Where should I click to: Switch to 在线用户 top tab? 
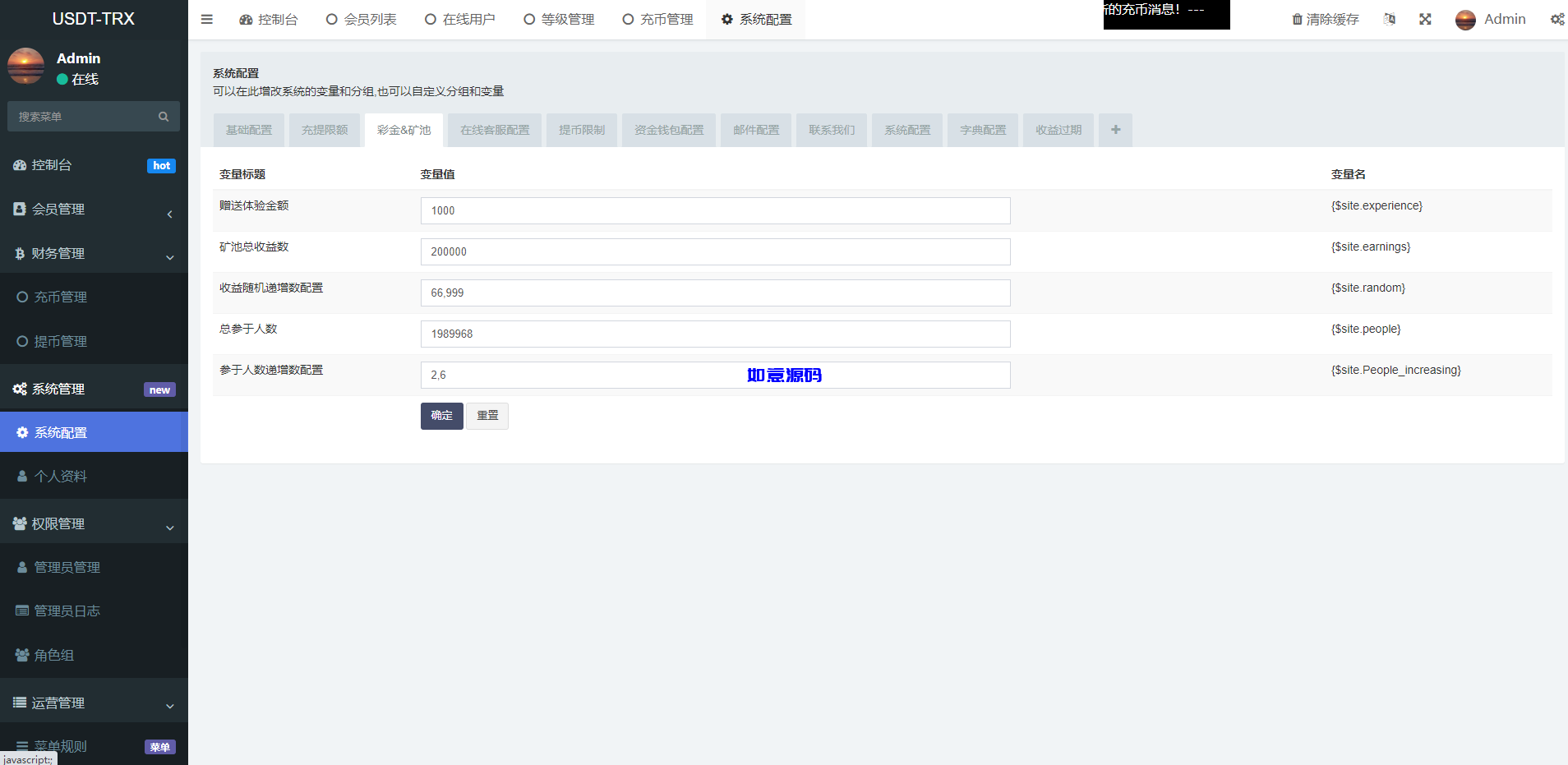(460, 19)
